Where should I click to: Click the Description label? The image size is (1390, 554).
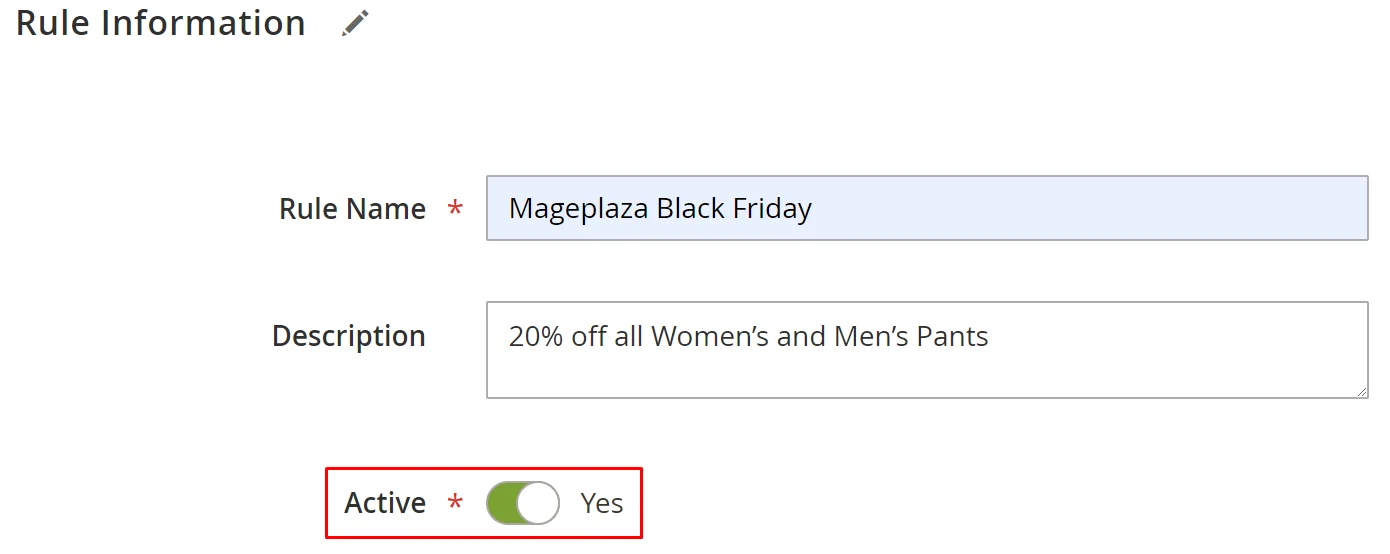(348, 336)
